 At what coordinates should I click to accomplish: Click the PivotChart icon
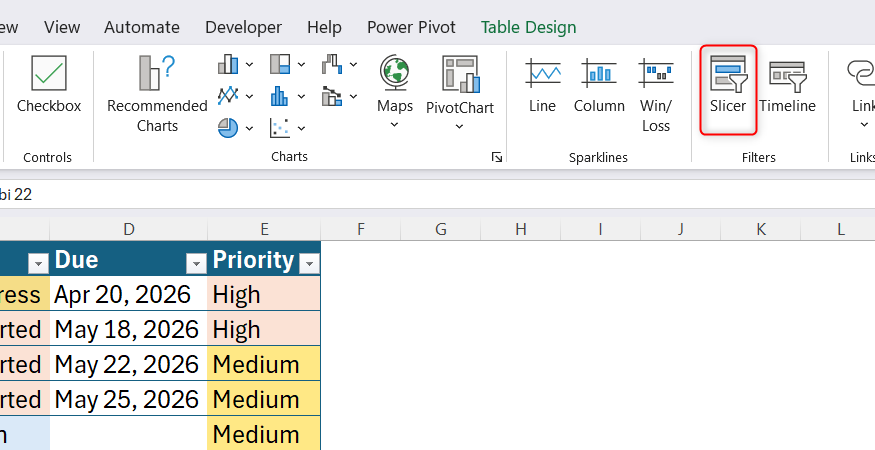[x=460, y=74]
